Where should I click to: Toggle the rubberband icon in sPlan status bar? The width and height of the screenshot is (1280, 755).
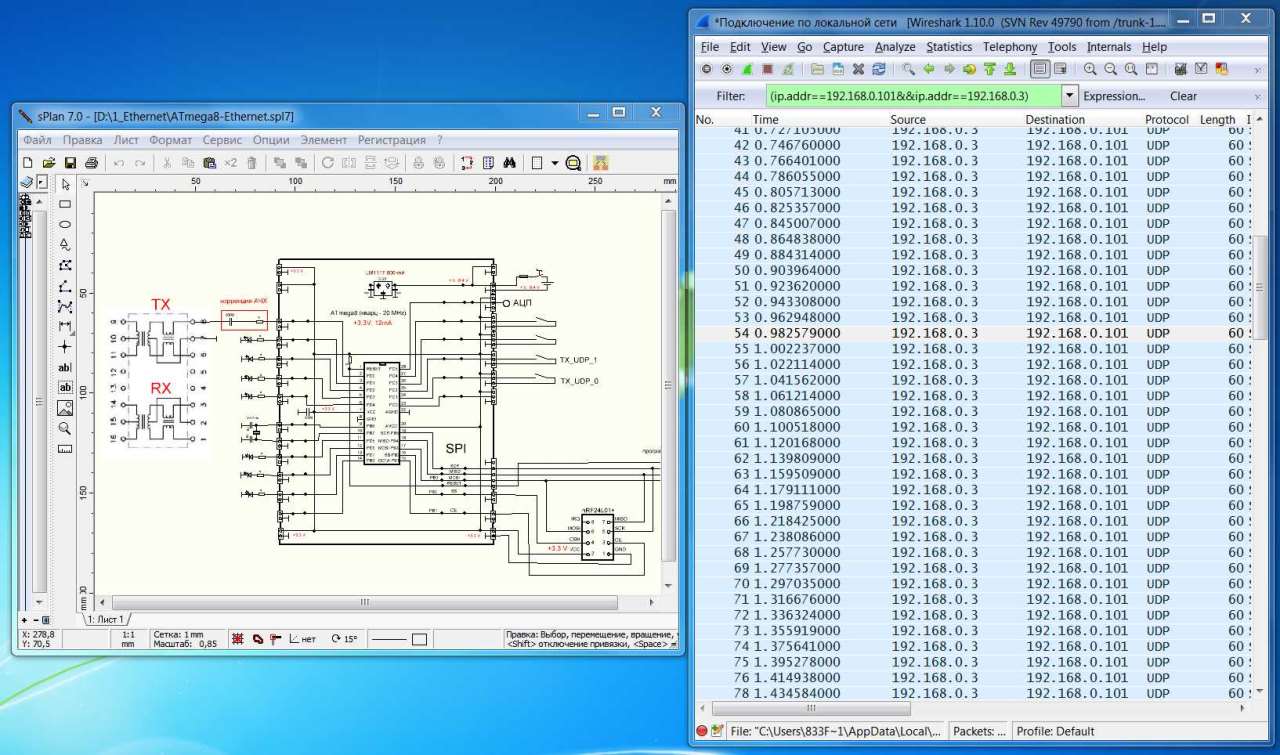(257, 639)
